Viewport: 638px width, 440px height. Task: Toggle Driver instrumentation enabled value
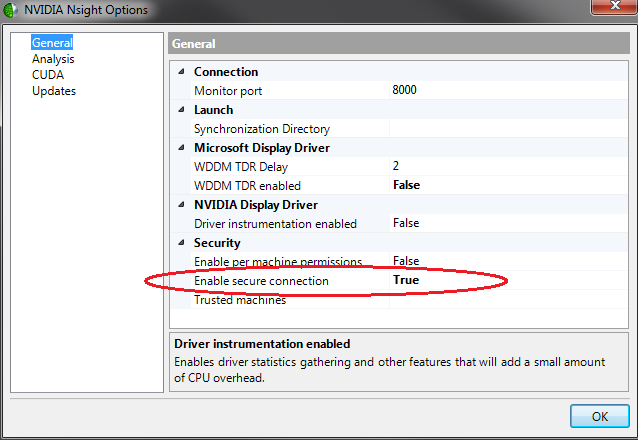[x=509, y=223]
